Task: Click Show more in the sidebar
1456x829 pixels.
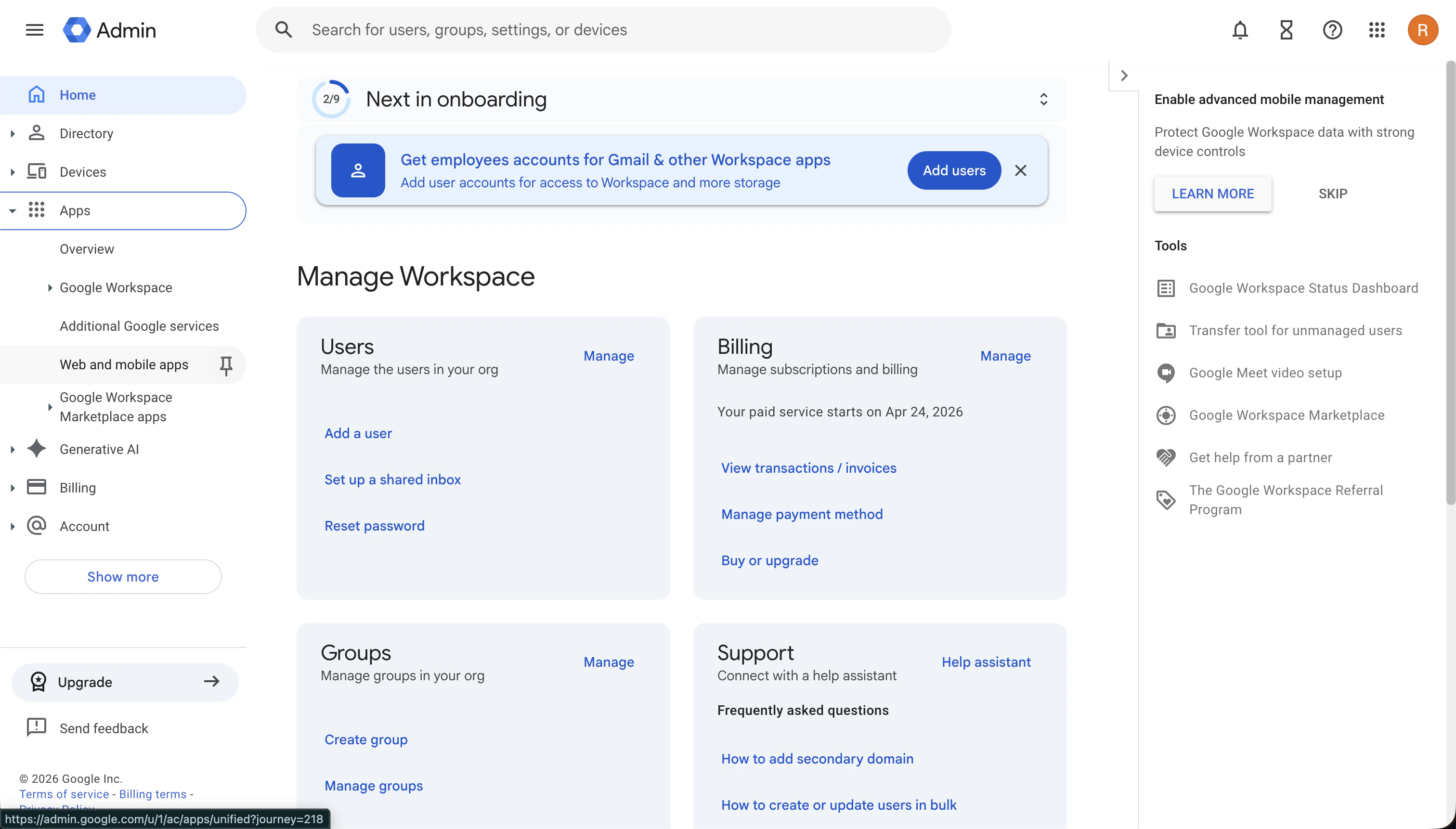Action: (x=122, y=577)
